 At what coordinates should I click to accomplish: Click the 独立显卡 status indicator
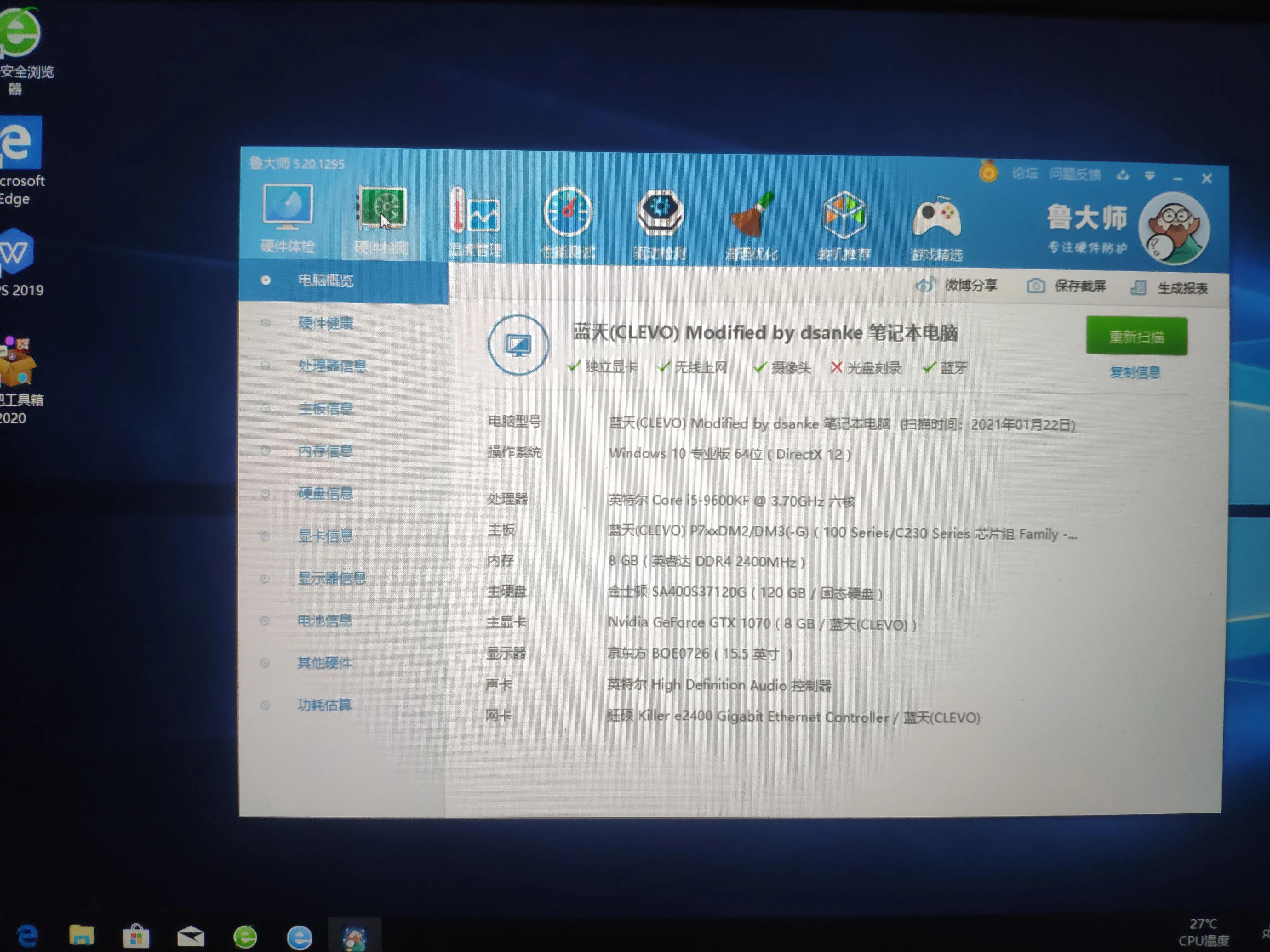[x=602, y=366]
